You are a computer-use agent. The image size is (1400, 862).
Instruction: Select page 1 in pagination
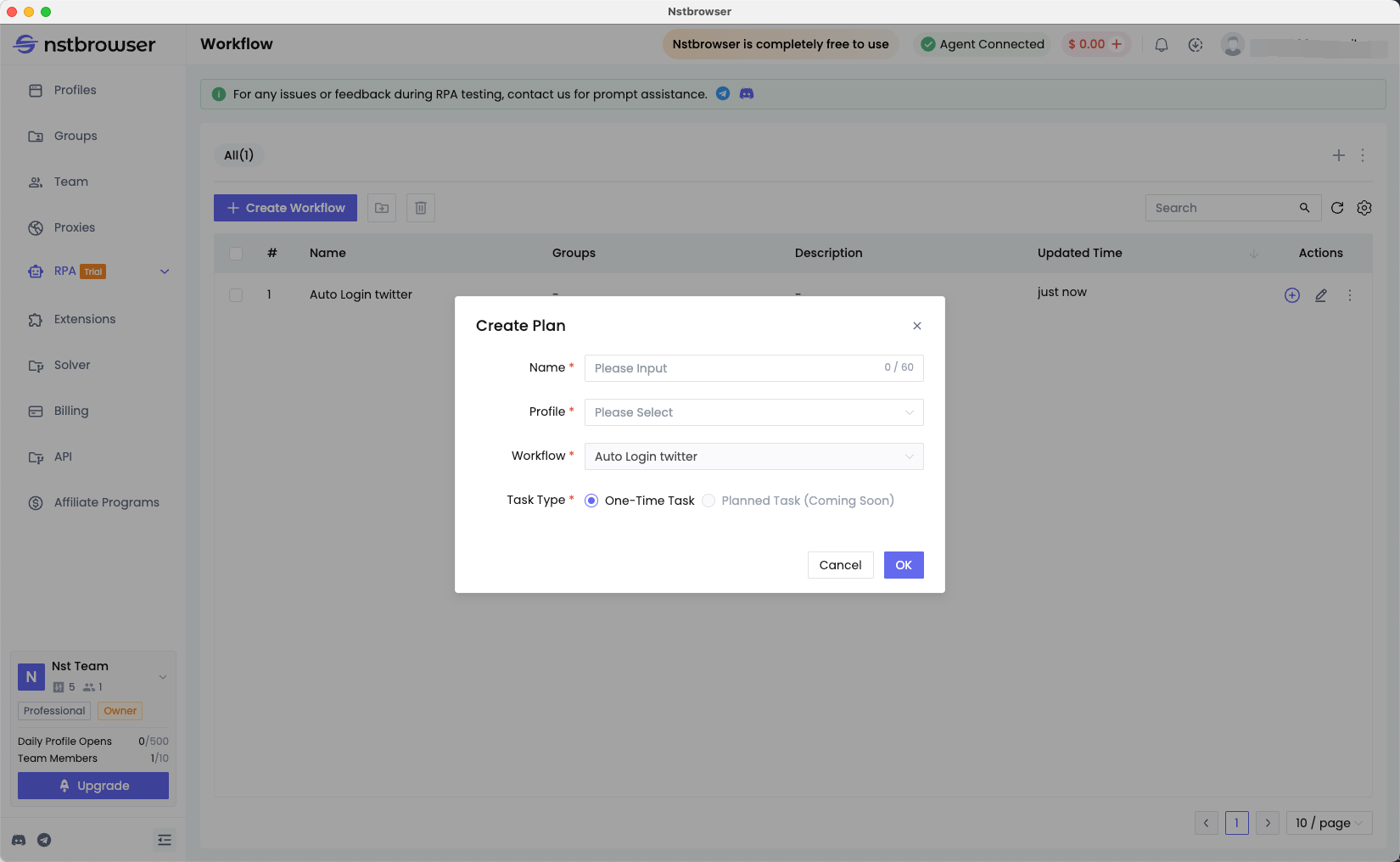click(1237, 823)
